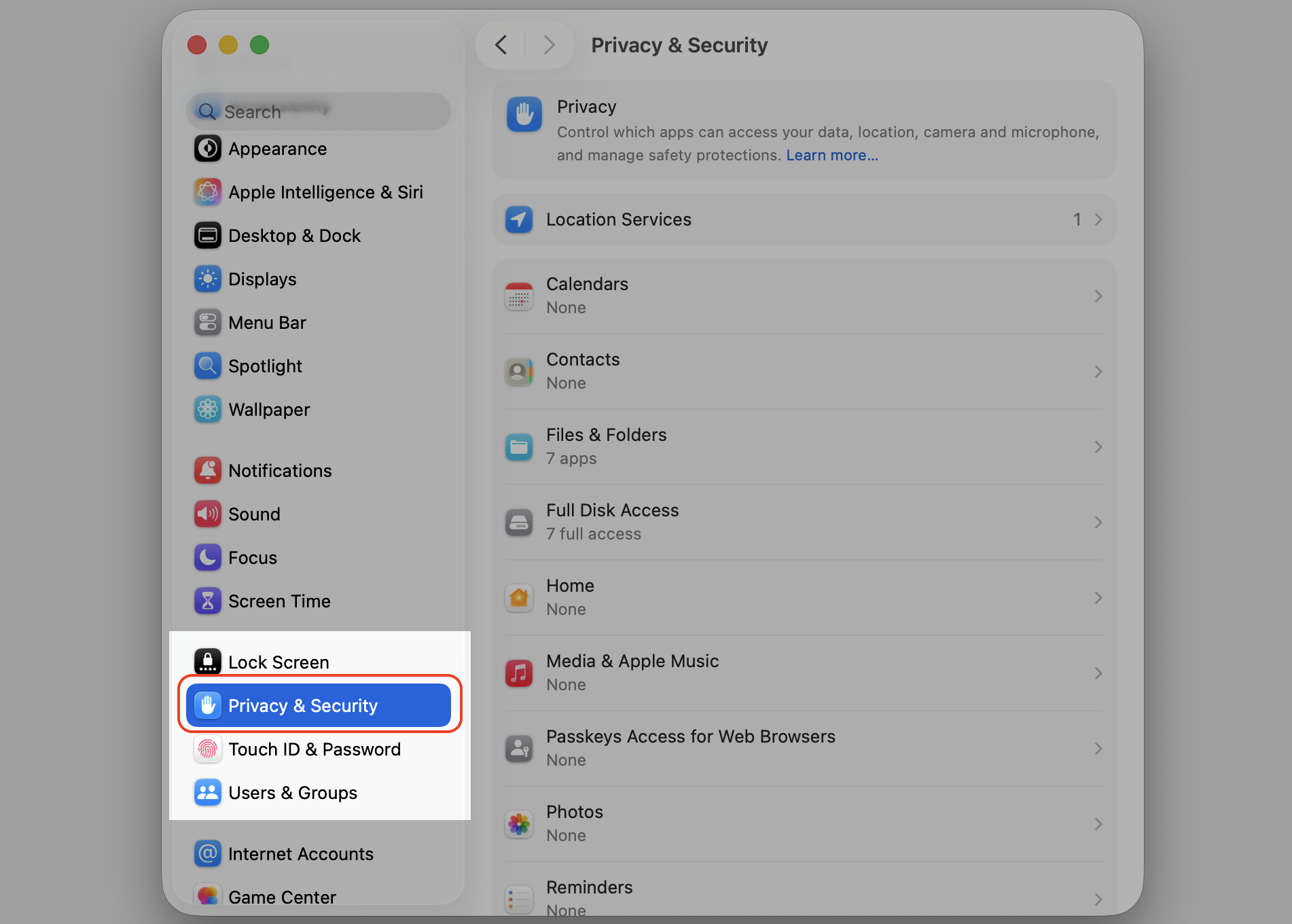The height and width of the screenshot is (924, 1292).
Task: Open Game Center in sidebar
Action: point(319,896)
